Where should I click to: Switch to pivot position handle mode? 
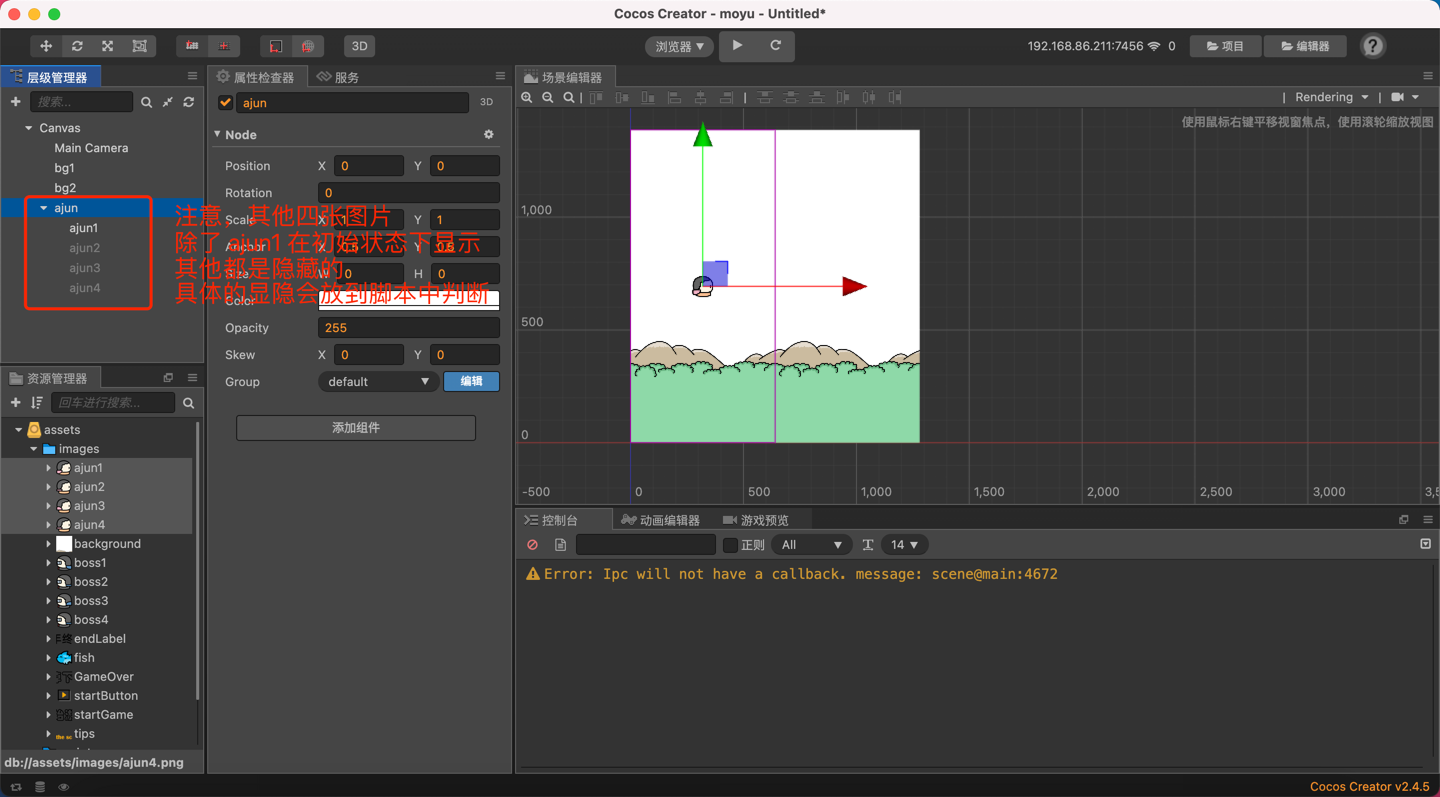(x=192, y=46)
